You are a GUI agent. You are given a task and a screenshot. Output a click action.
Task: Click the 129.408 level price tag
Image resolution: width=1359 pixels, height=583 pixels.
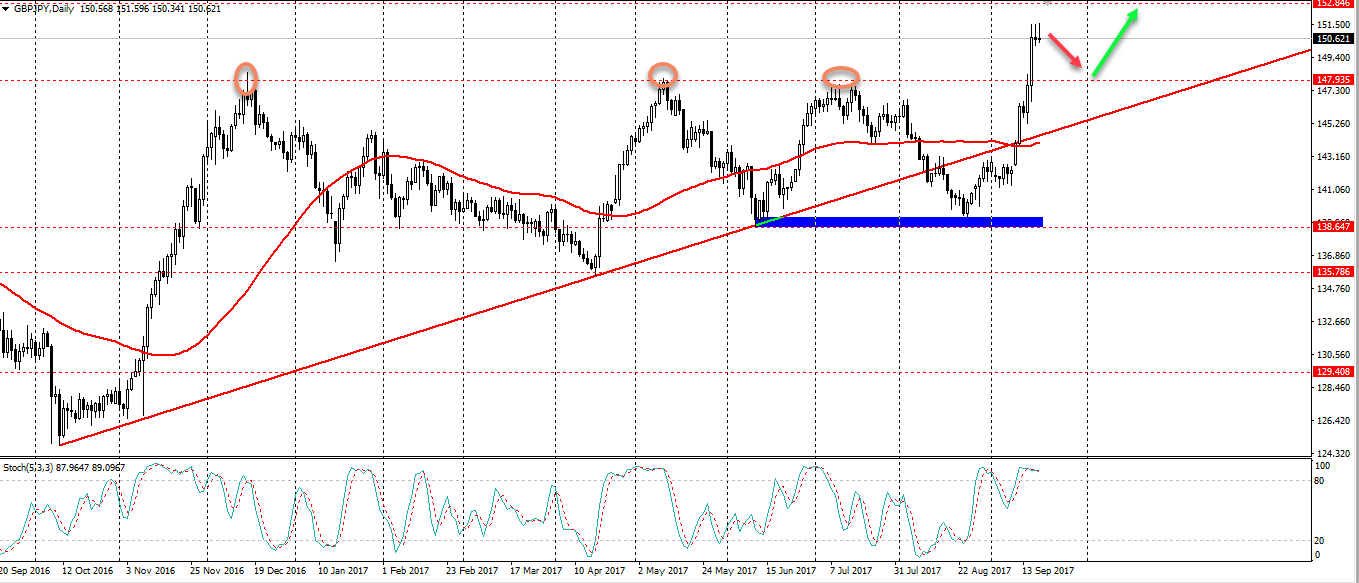pos(1333,371)
